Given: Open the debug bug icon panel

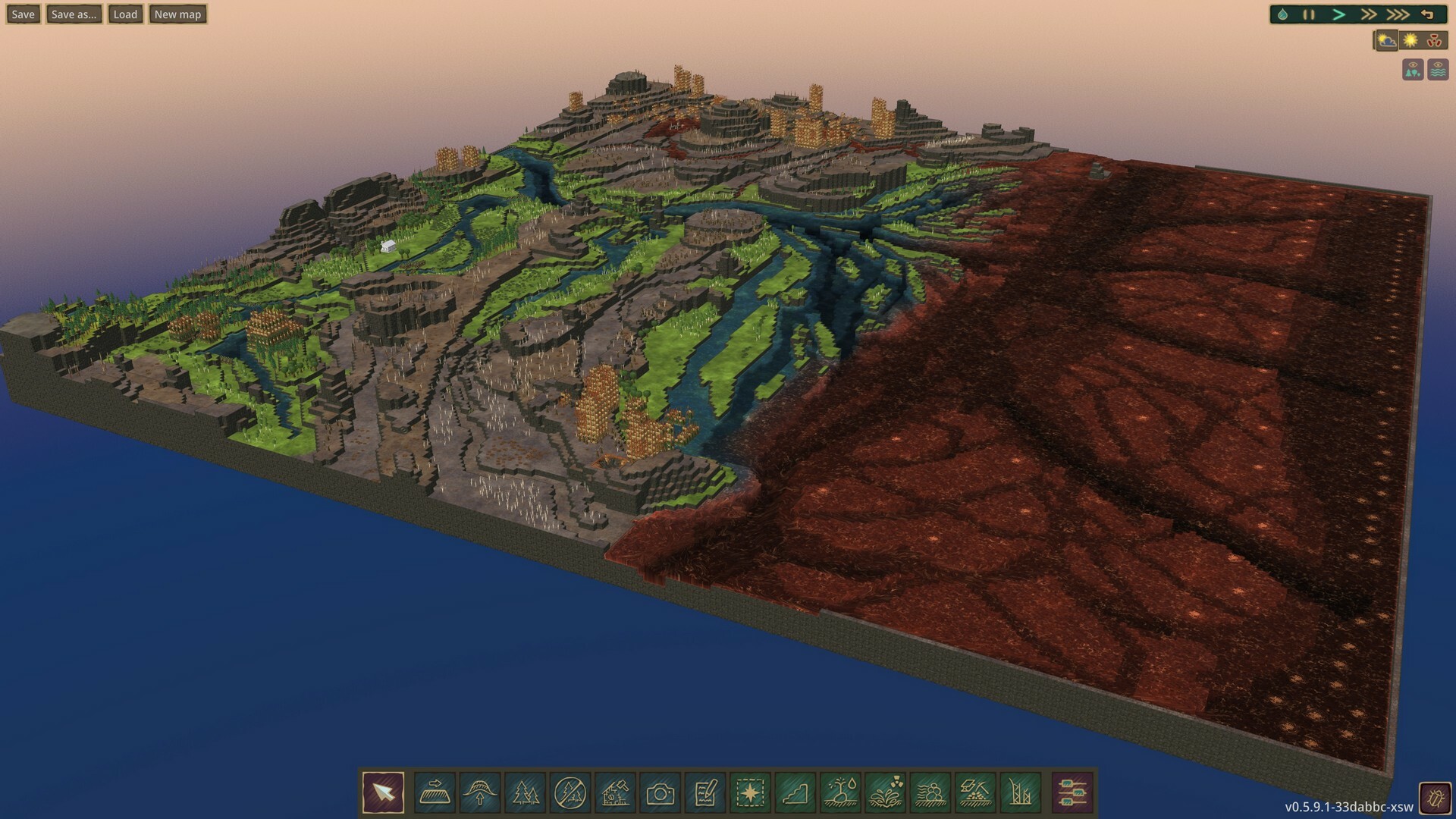Looking at the screenshot, I should pyautogui.click(x=1435, y=798).
